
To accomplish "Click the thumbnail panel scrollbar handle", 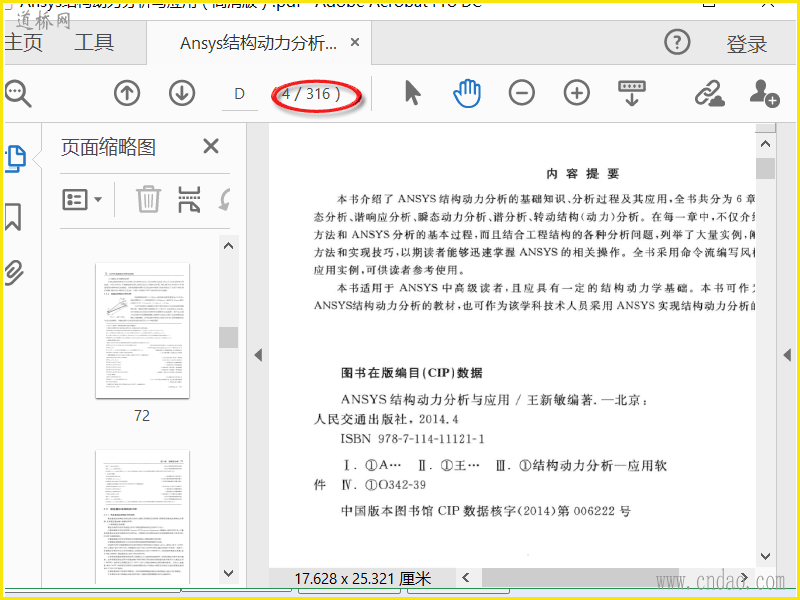I will pyautogui.click(x=229, y=337).
